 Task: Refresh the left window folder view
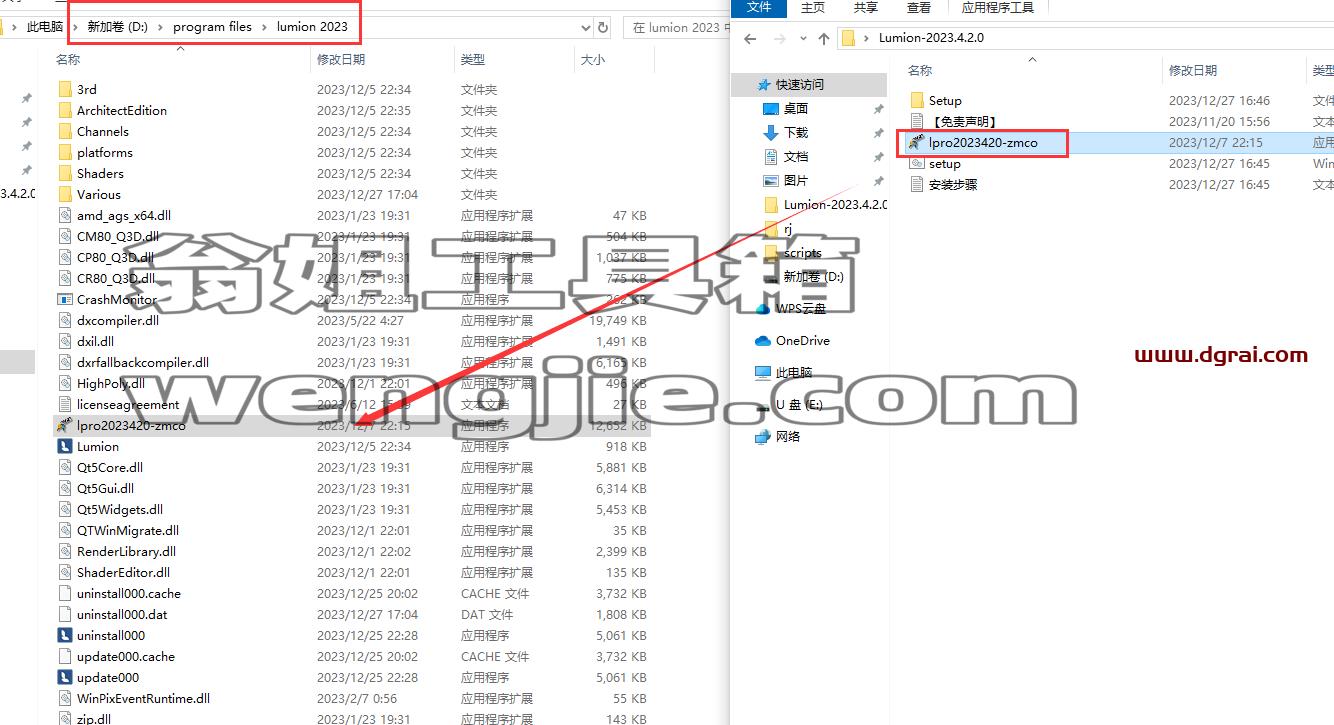(x=603, y=27)
